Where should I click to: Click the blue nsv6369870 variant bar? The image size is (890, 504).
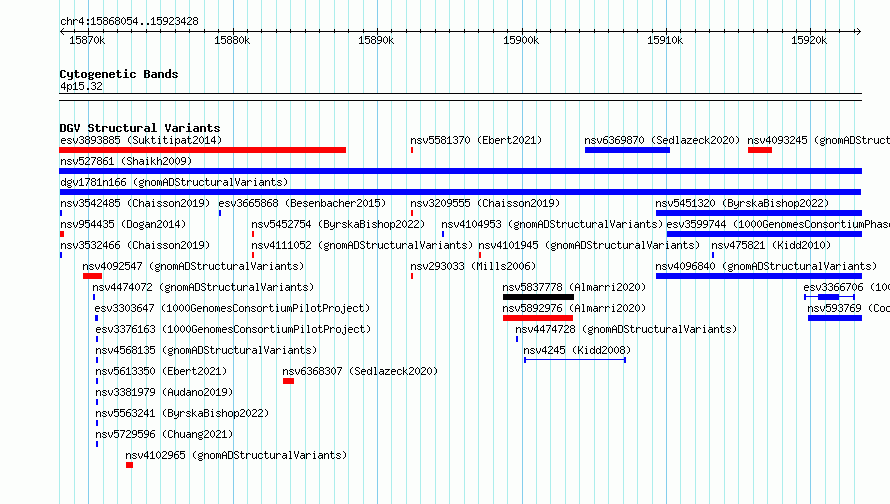tap(627, 150)
